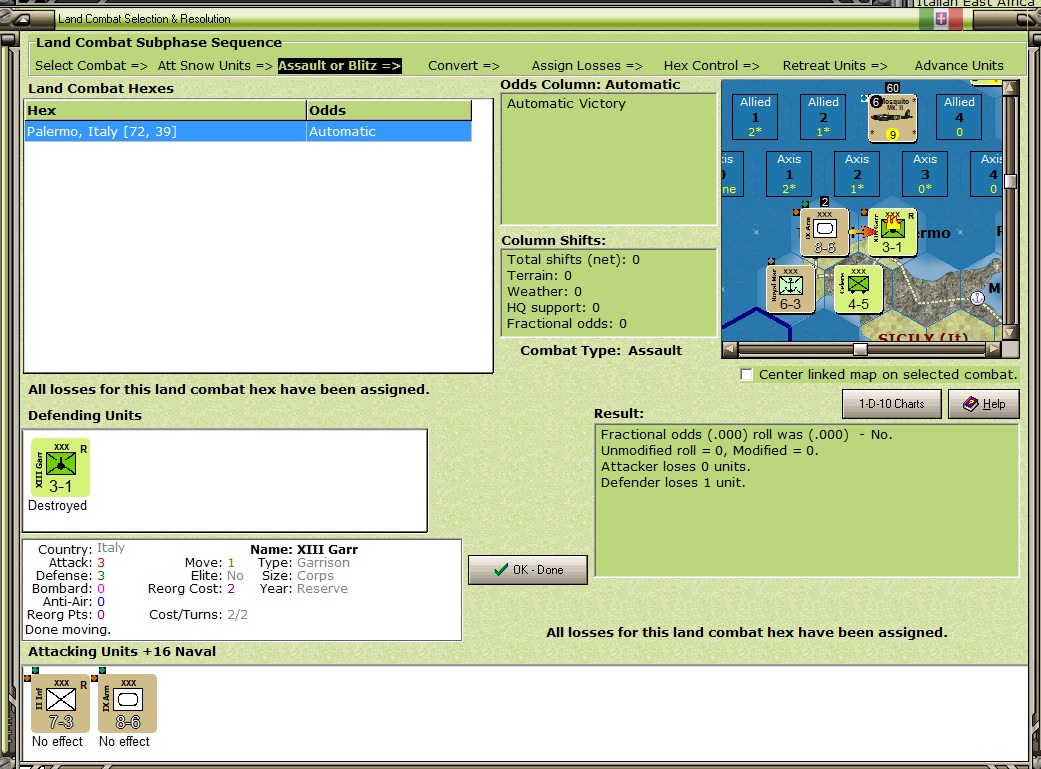Click the Advance Units subphase step
The image size is (1041, 769).
pos(959,66)
